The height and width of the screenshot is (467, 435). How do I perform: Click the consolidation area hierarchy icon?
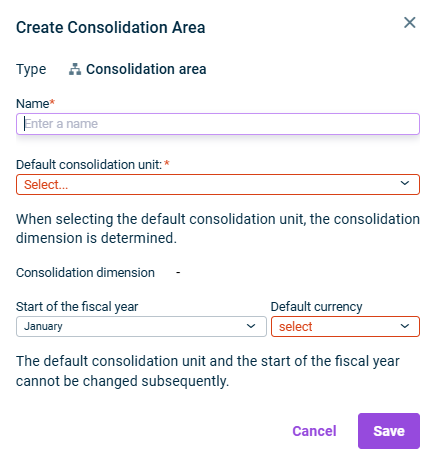tap(75, 69)
